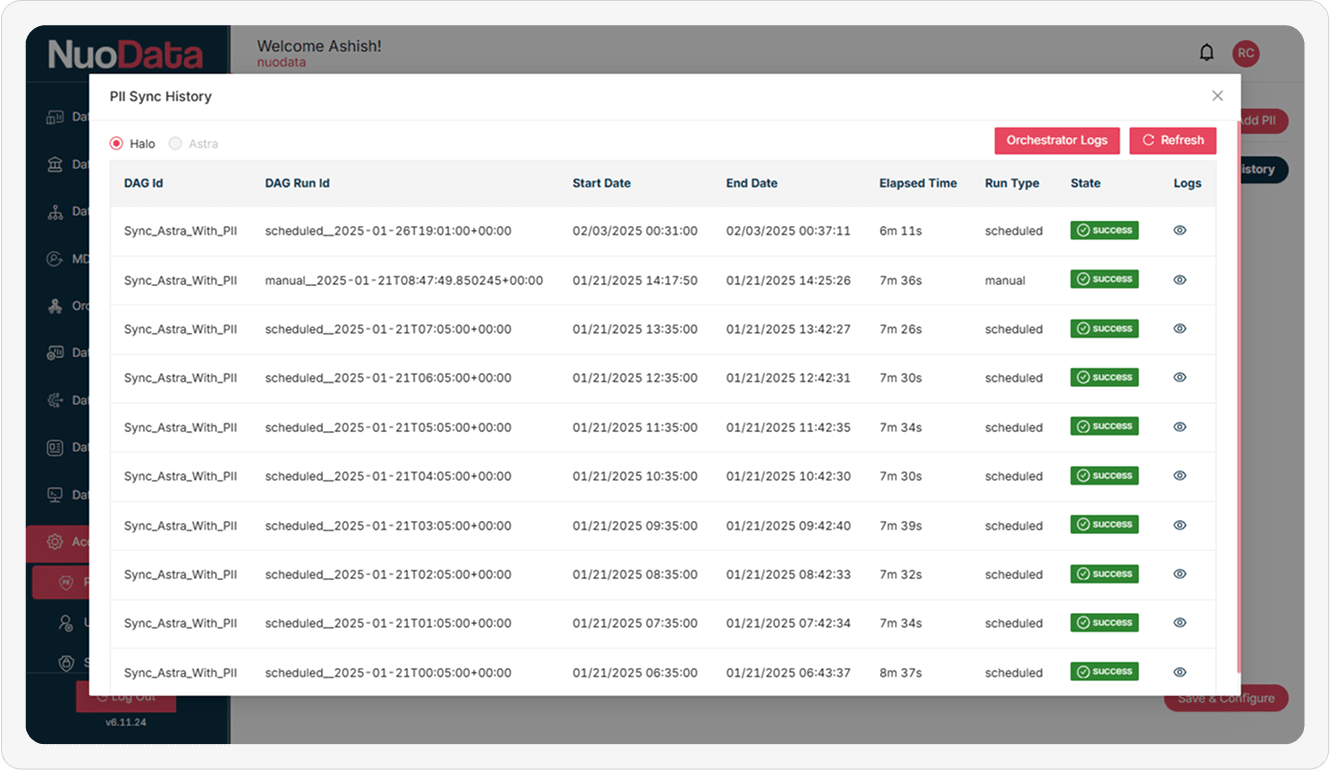Select elapsed time 8m 37s
The width and height of the screenshot is (1330, 770).
click(900, 673)
